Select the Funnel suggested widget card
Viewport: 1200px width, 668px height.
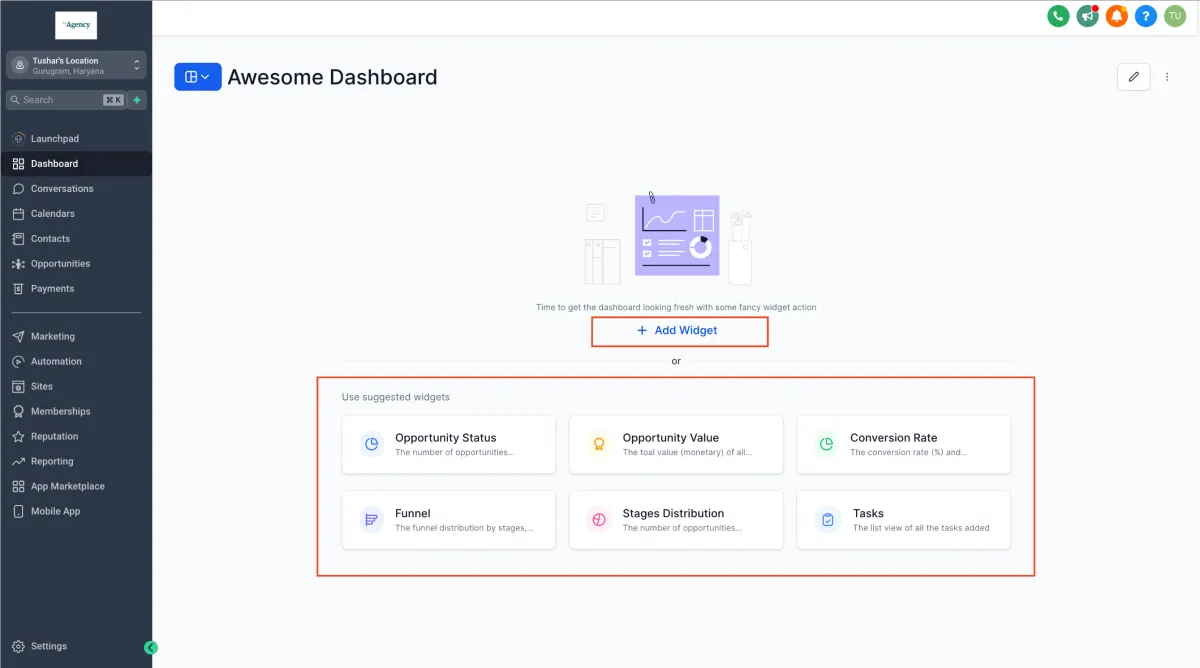pos(448,520)
